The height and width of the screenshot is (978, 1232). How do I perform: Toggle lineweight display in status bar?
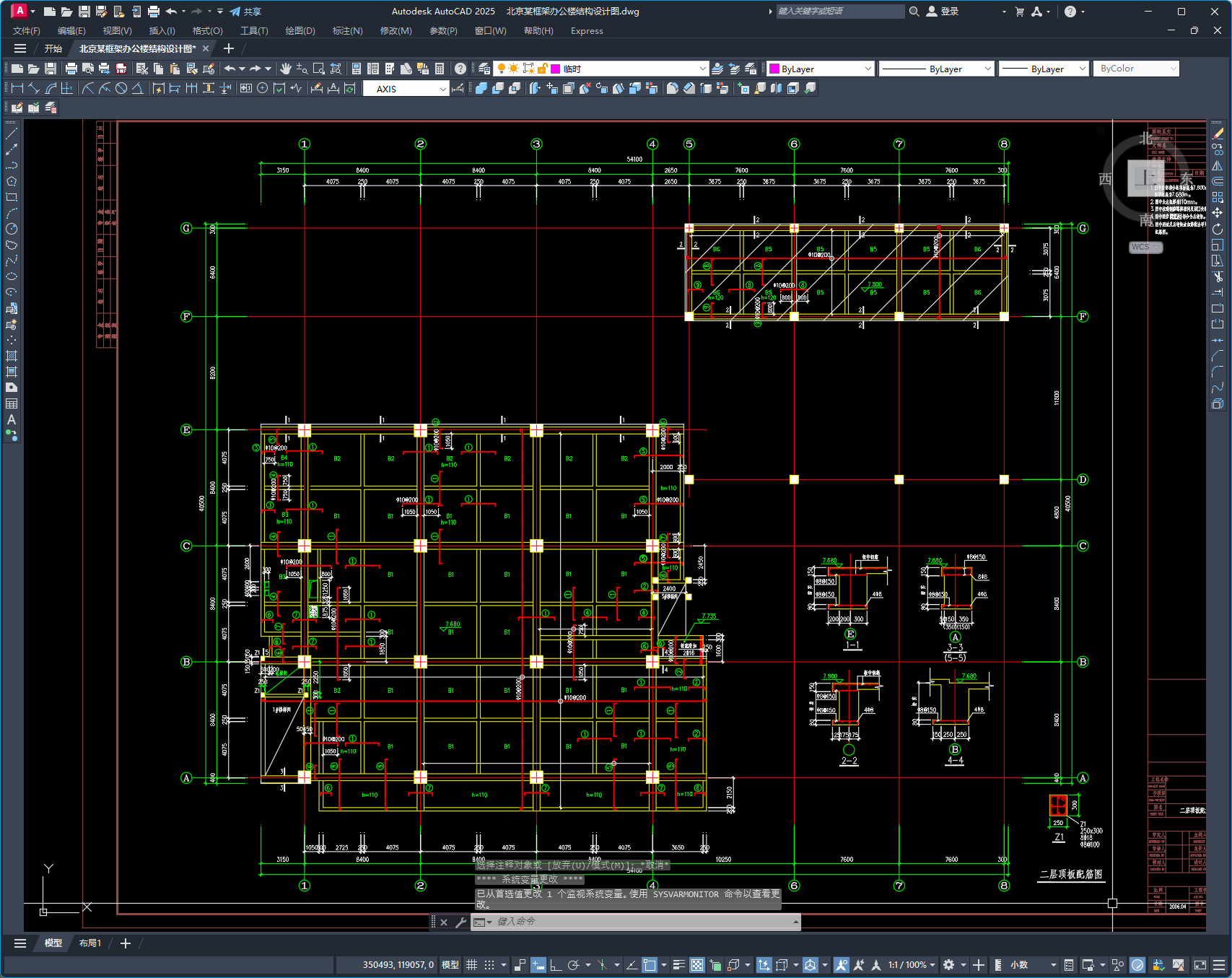click(x=679, y=965)
